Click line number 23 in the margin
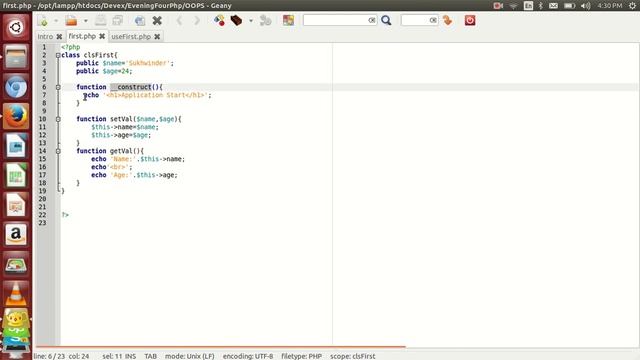Viewport: 640px width, 360px height. pyautogui.click(x=42, y=223)
